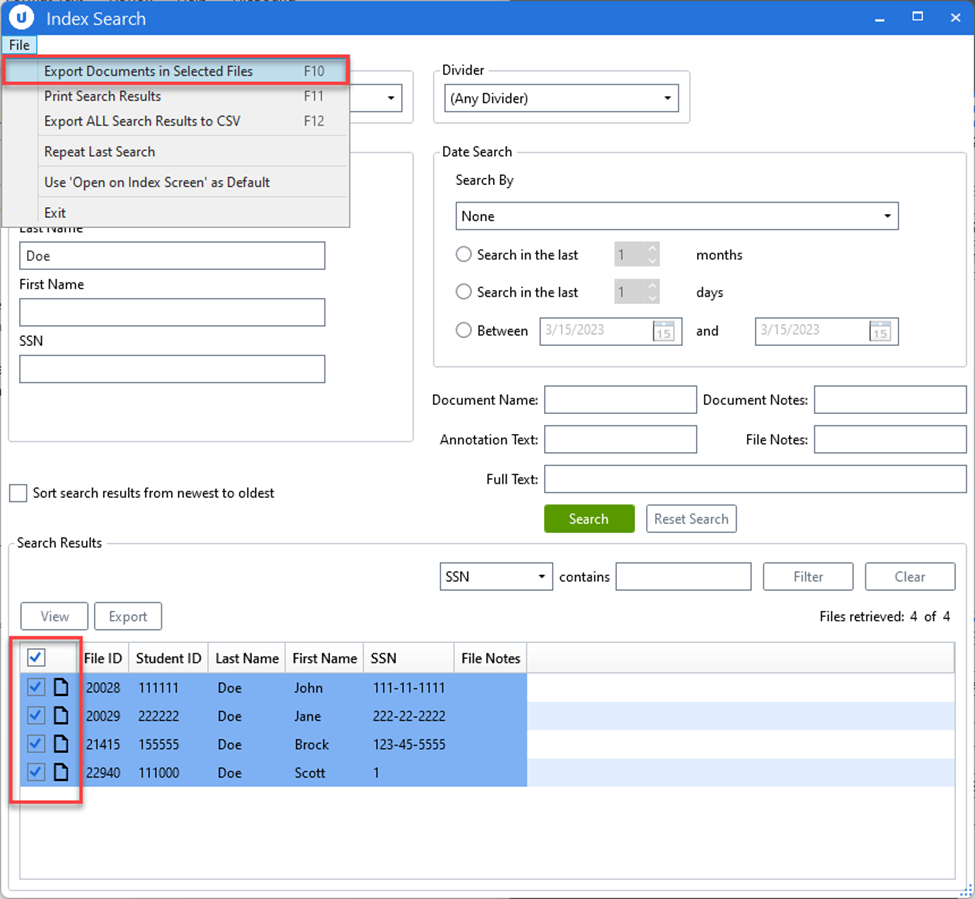Sort results by First Name column header
975x899 pixels.
tap(325, 658)
